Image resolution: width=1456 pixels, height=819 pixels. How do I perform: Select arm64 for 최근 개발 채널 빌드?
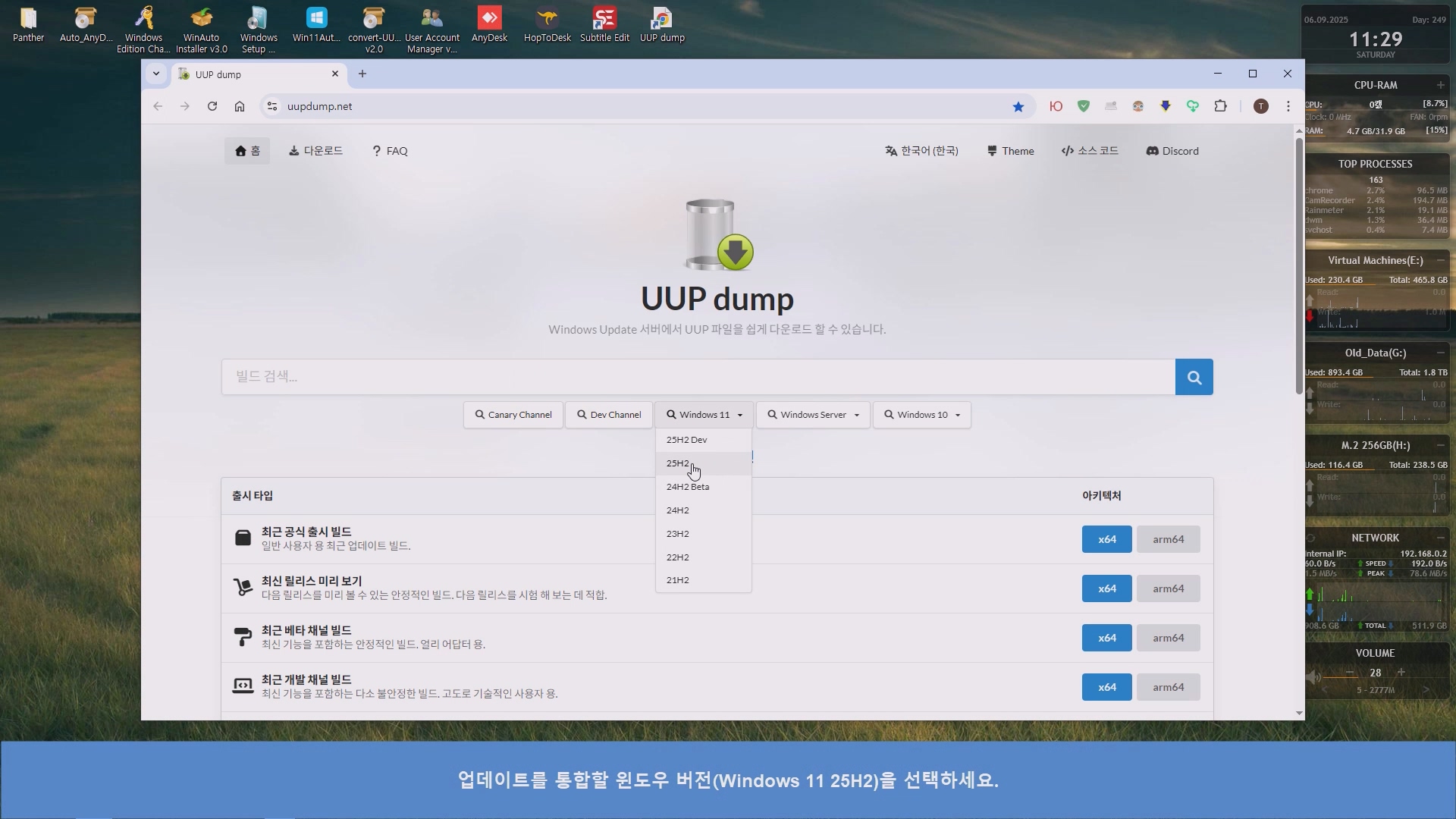pyautogui.click(x=1169, y=687)
